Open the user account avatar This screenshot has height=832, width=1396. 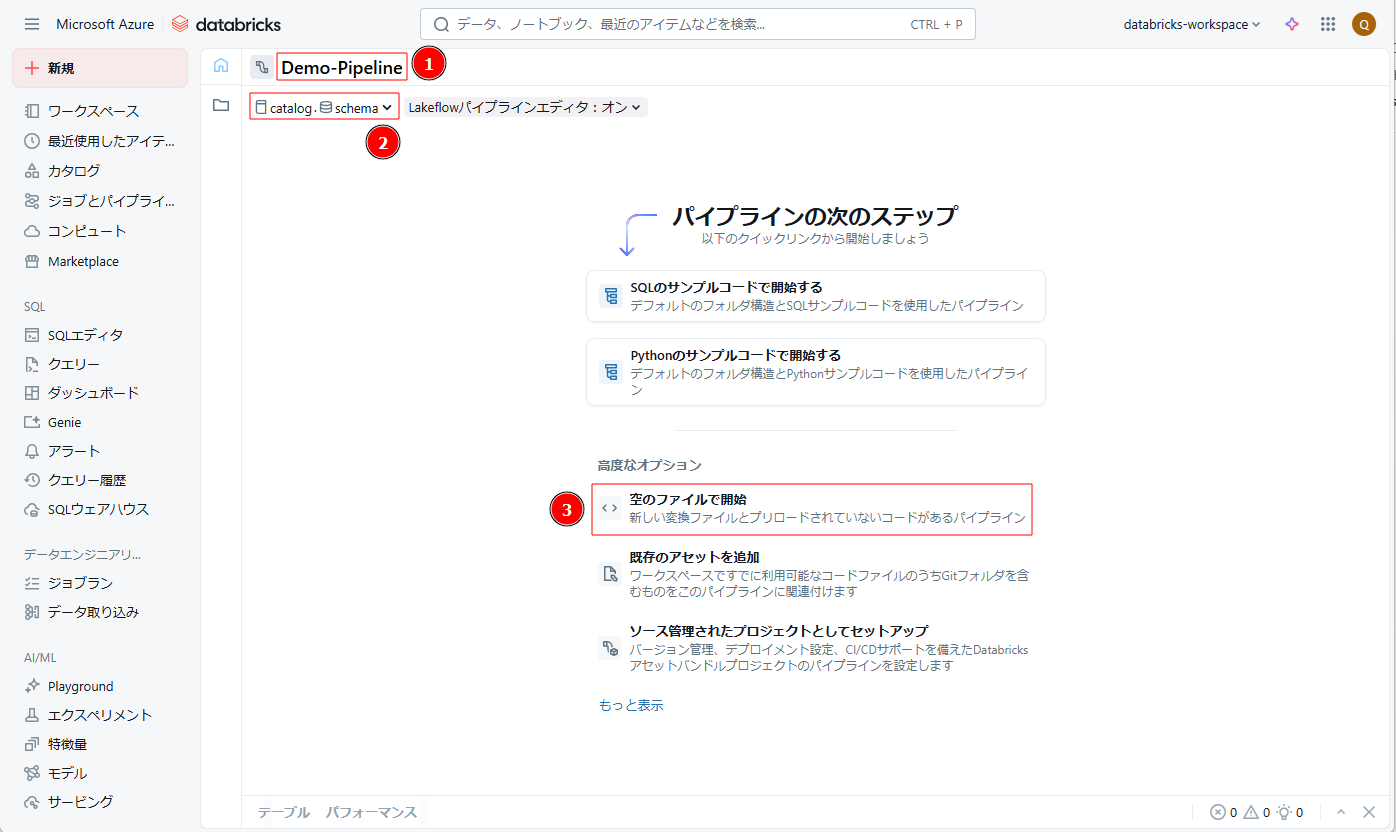(1364, 24)
